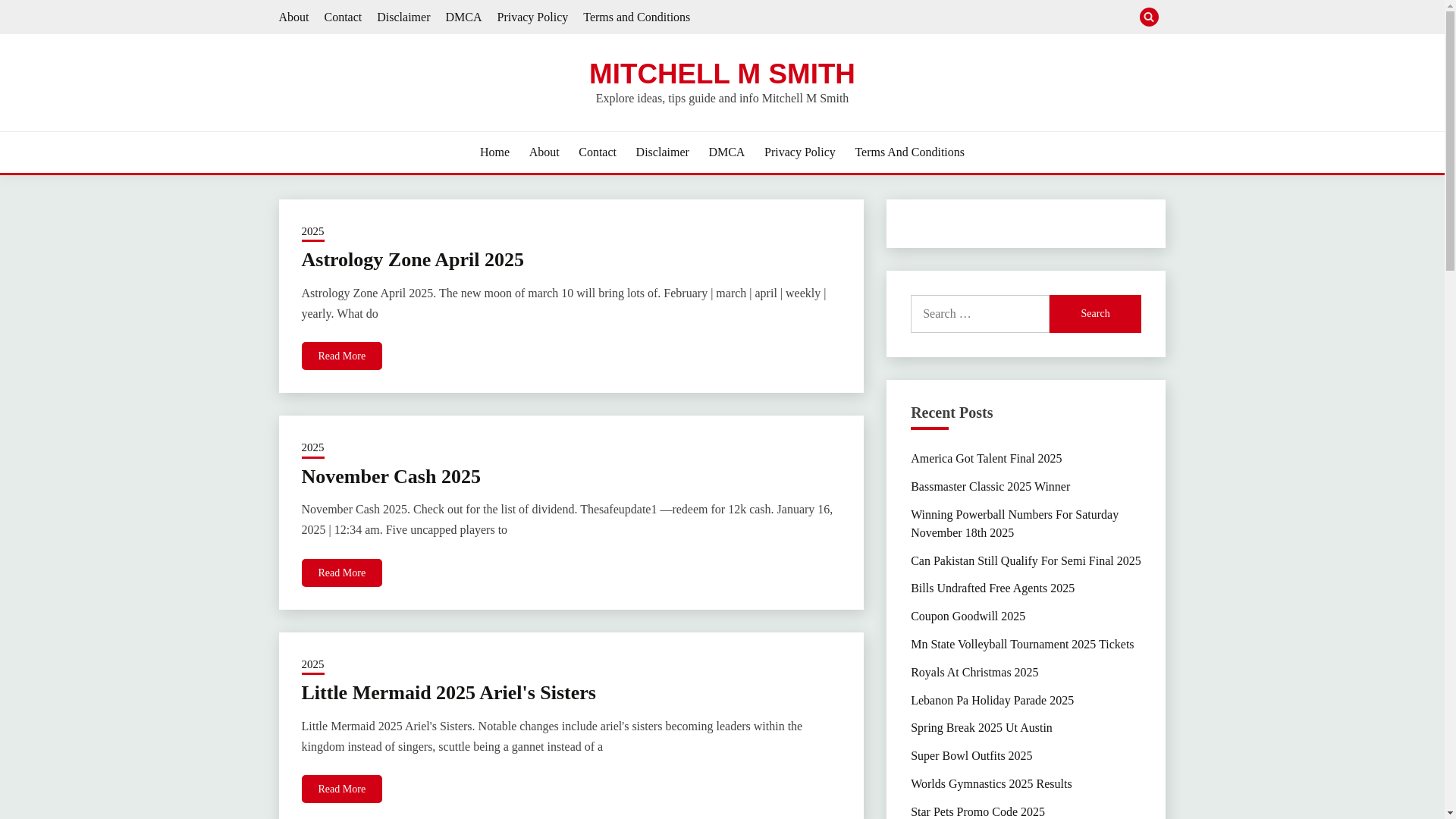This screenshot has height=819, width=1456.
Task: Read More of November Cash 2025
Action: tap(341, 573)
